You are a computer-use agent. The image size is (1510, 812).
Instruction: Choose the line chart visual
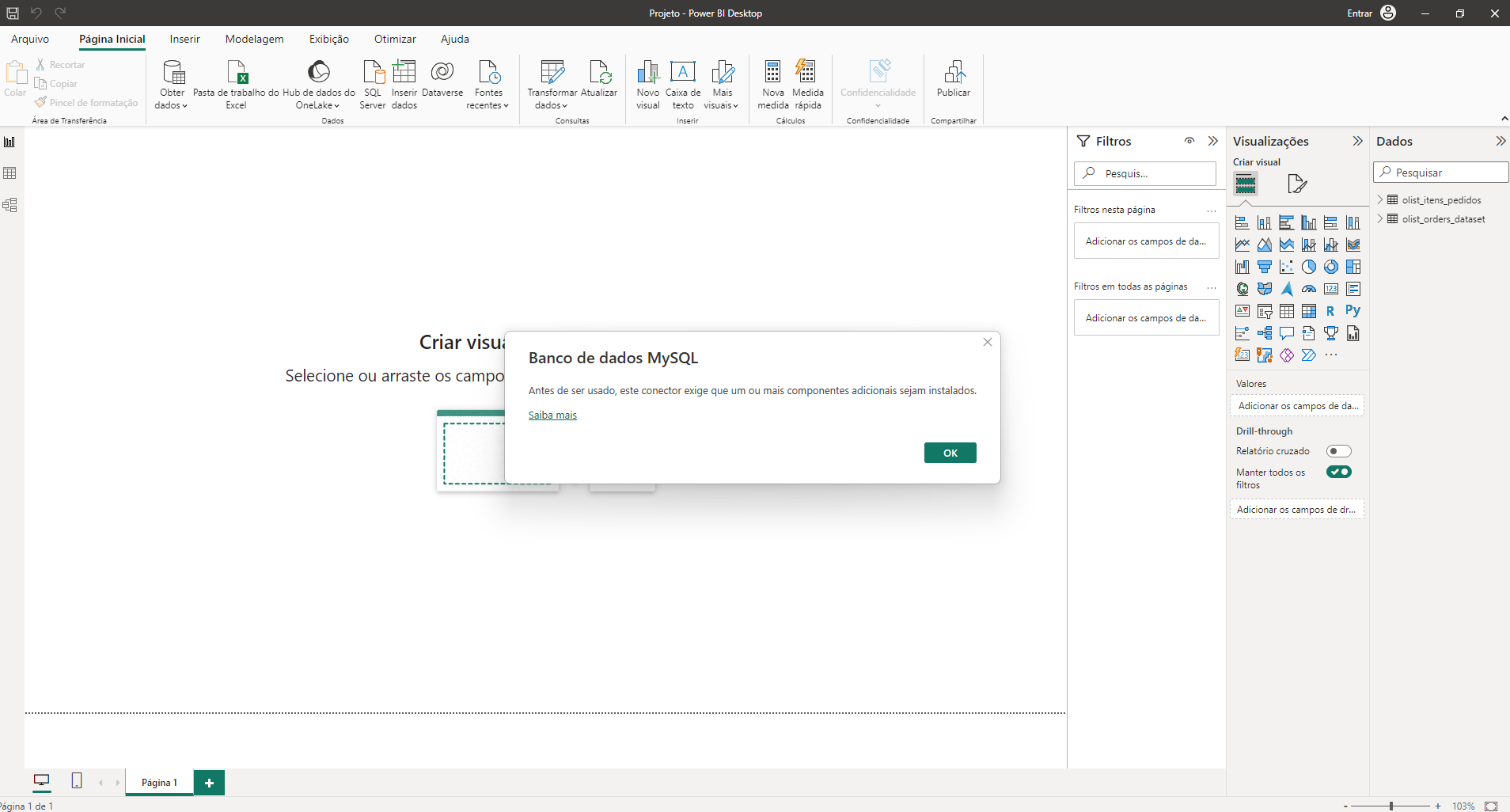click(x=1243, y=245)
